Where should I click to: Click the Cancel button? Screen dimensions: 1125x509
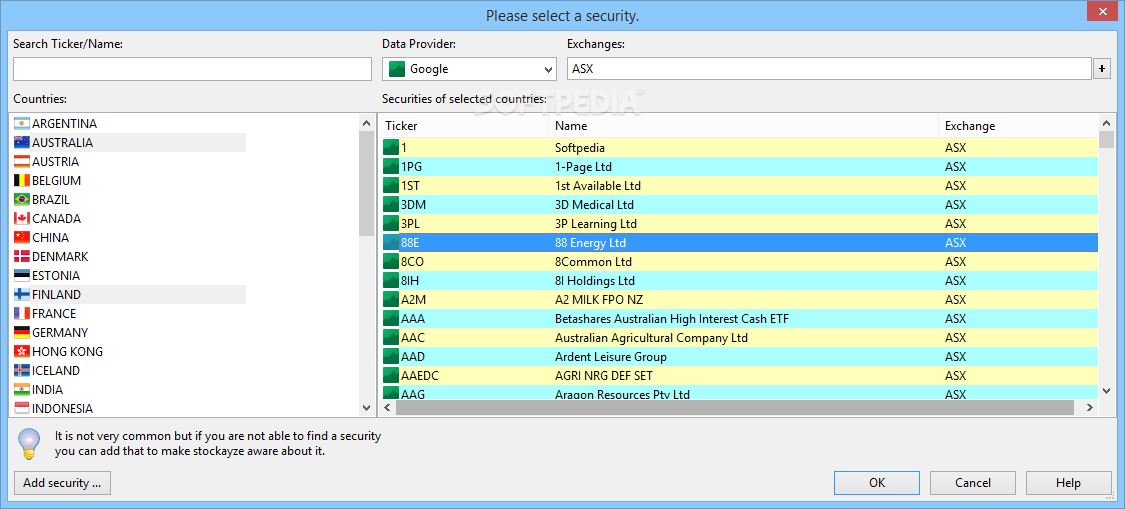coord(973,483)
